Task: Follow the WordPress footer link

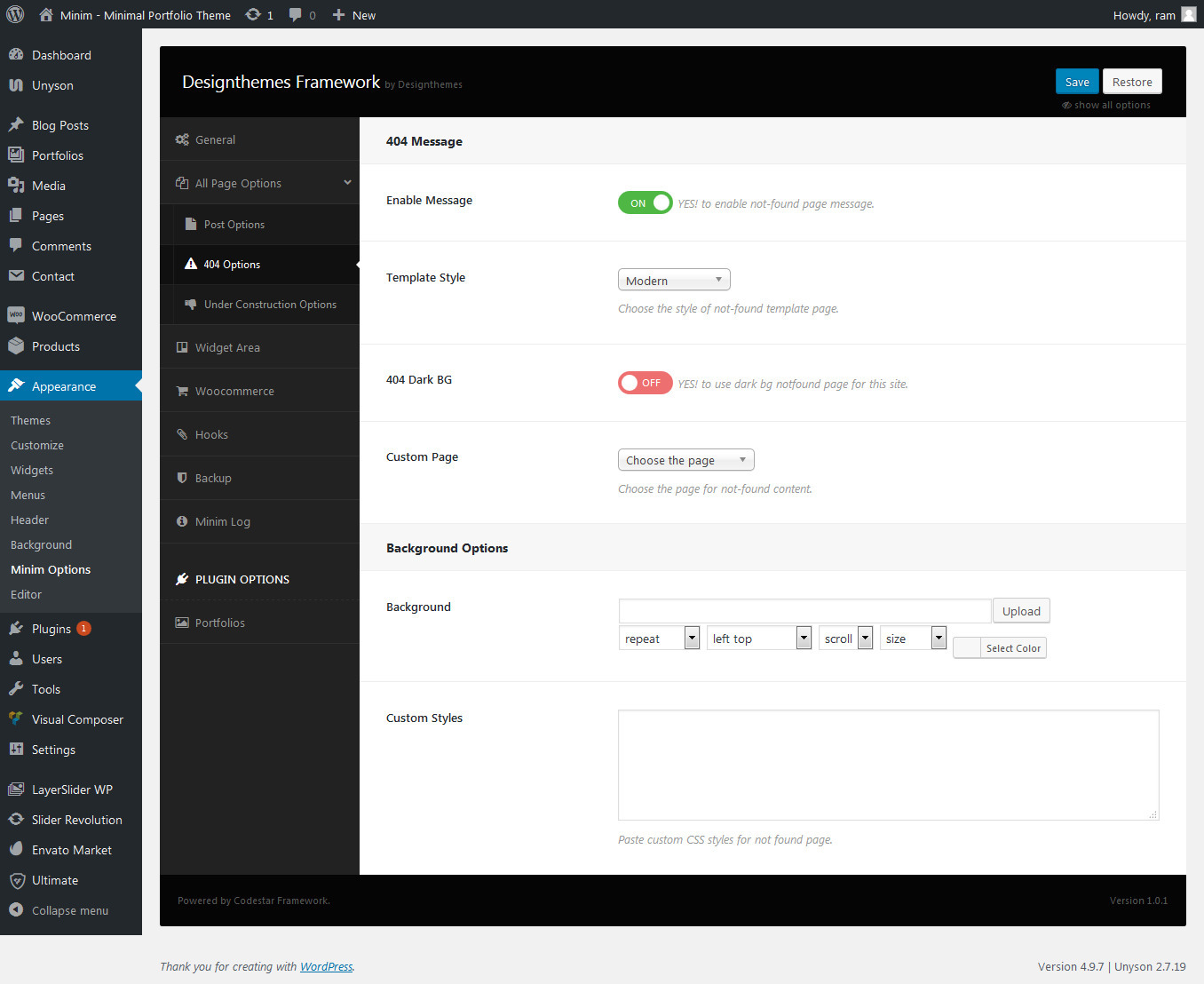Action: (x=326, y=966)
